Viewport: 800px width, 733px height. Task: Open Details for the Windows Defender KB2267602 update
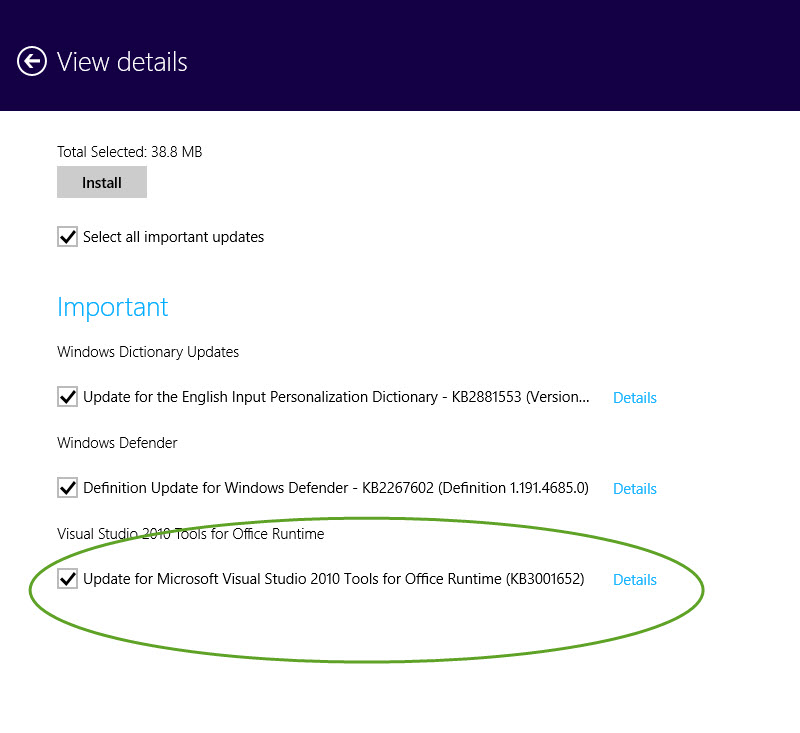click(634, 489)
